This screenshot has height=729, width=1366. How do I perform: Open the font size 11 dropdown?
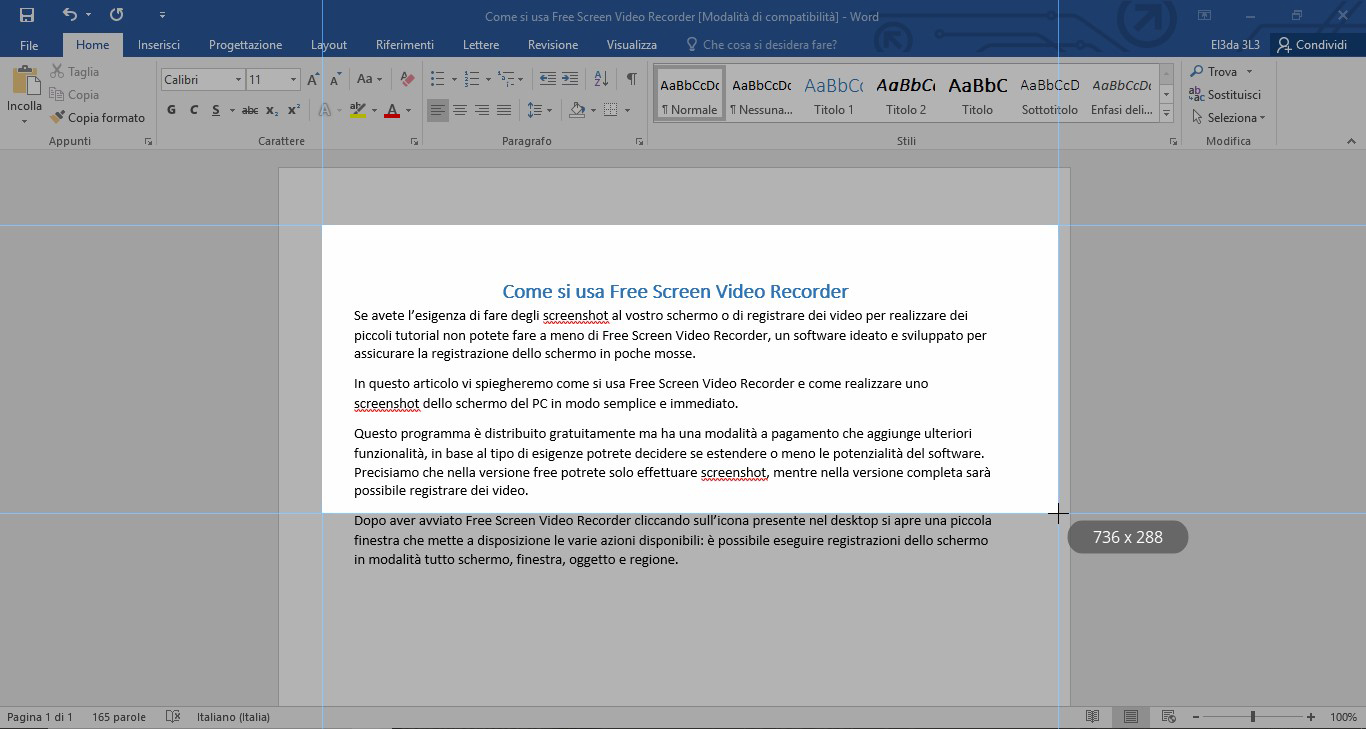click(293, 79)
